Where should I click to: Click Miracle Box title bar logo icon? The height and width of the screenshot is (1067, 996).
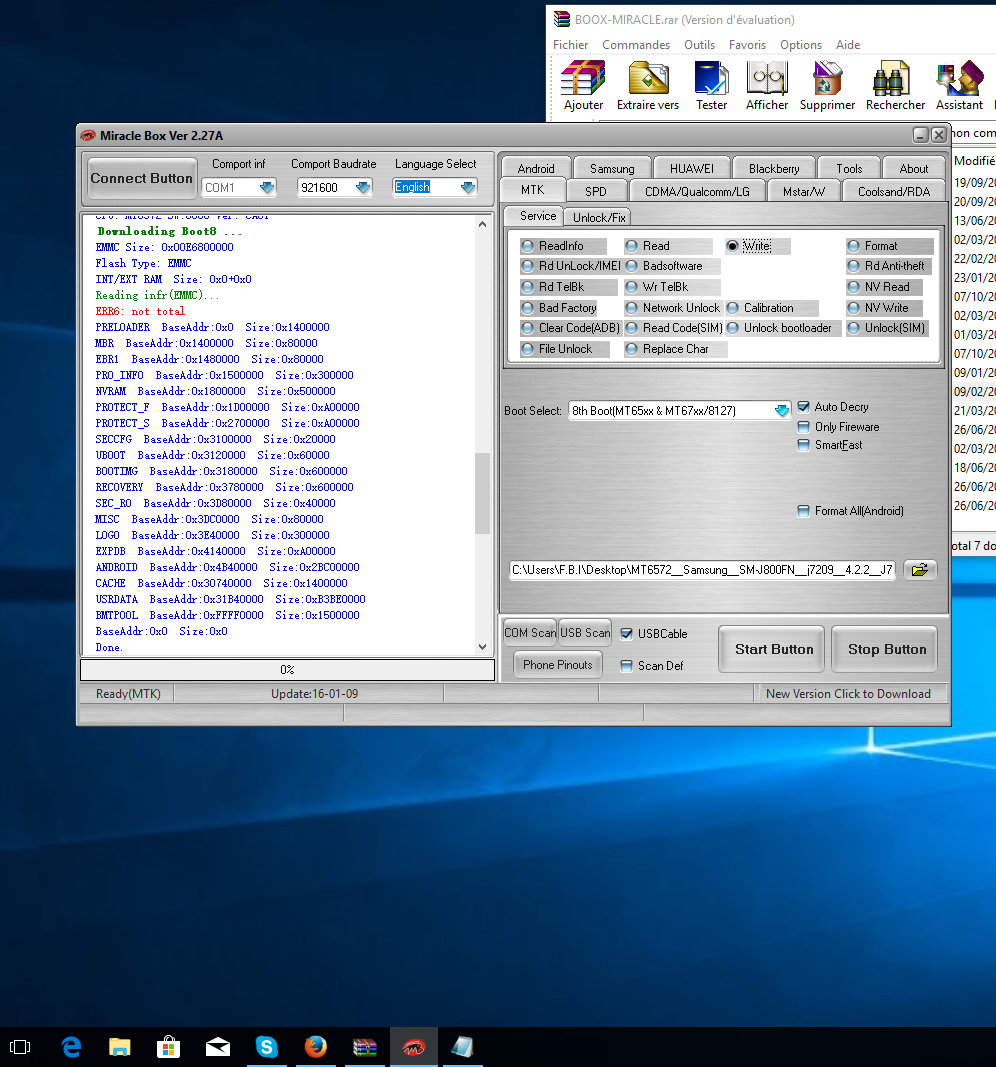coord(88,135)
